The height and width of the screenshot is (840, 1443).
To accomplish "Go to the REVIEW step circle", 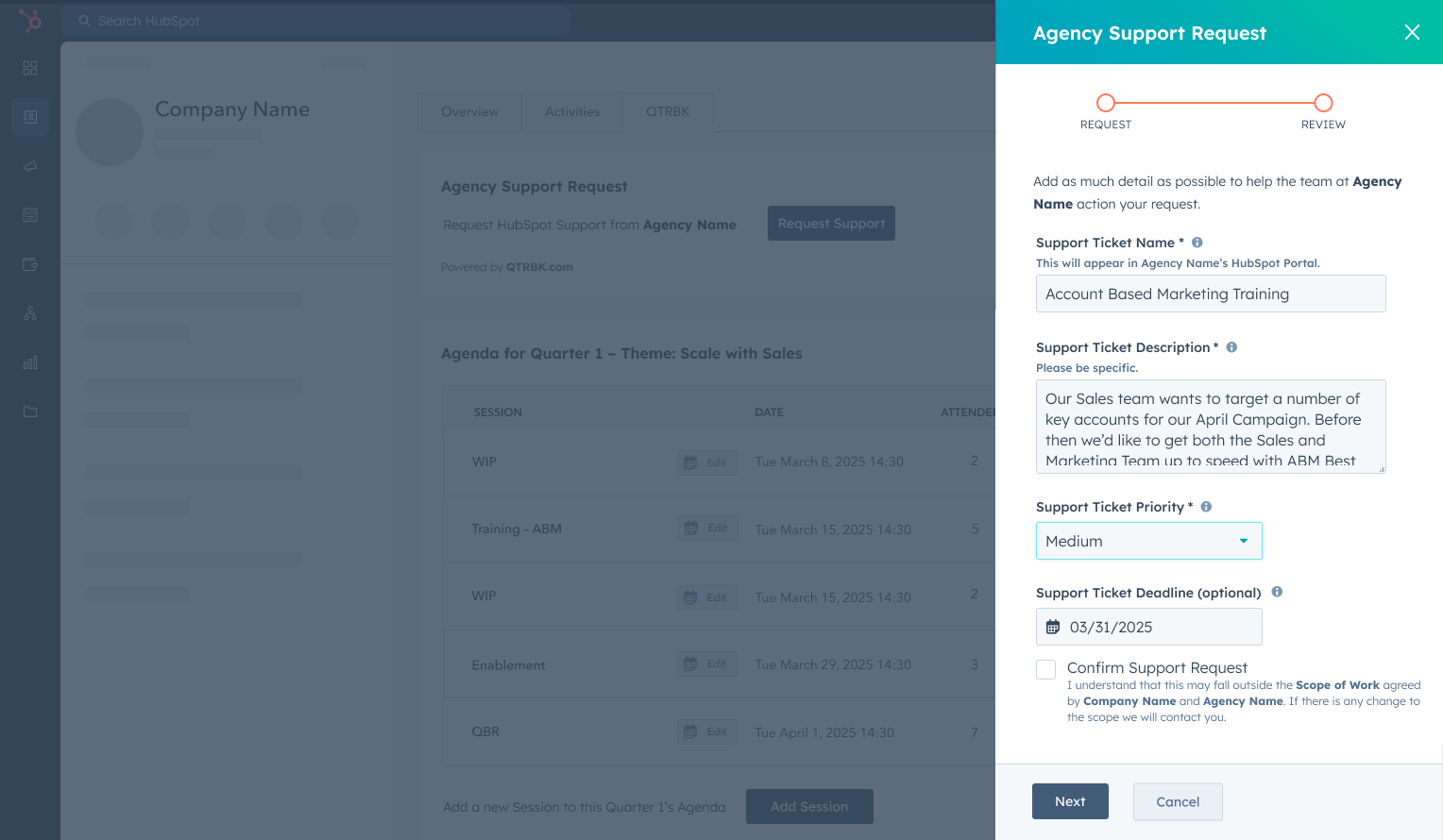I will tap(1324, 103).
